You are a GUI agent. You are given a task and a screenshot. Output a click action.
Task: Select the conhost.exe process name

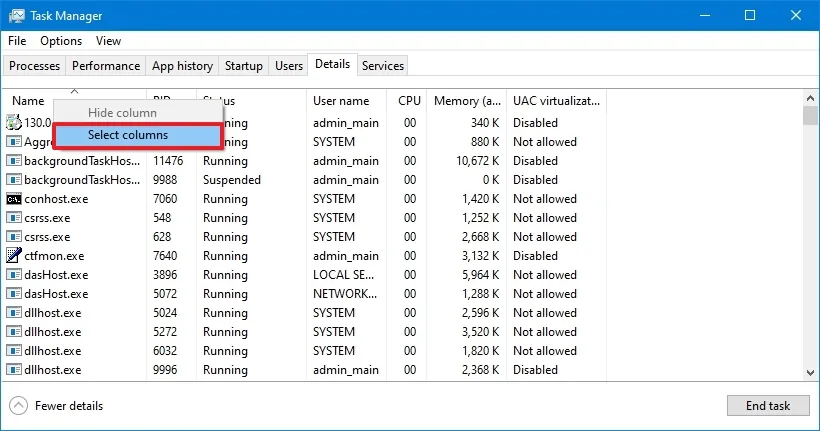[x=56, y=199]
